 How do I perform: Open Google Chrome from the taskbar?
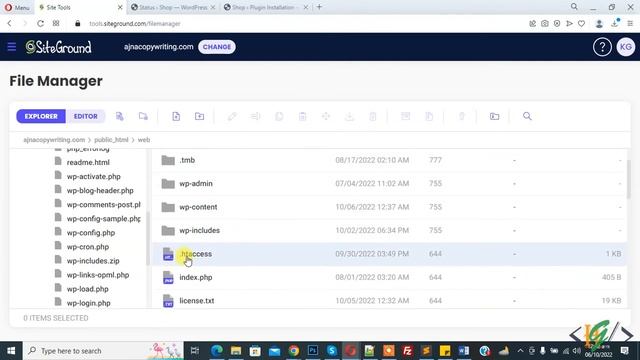point(293,351)
